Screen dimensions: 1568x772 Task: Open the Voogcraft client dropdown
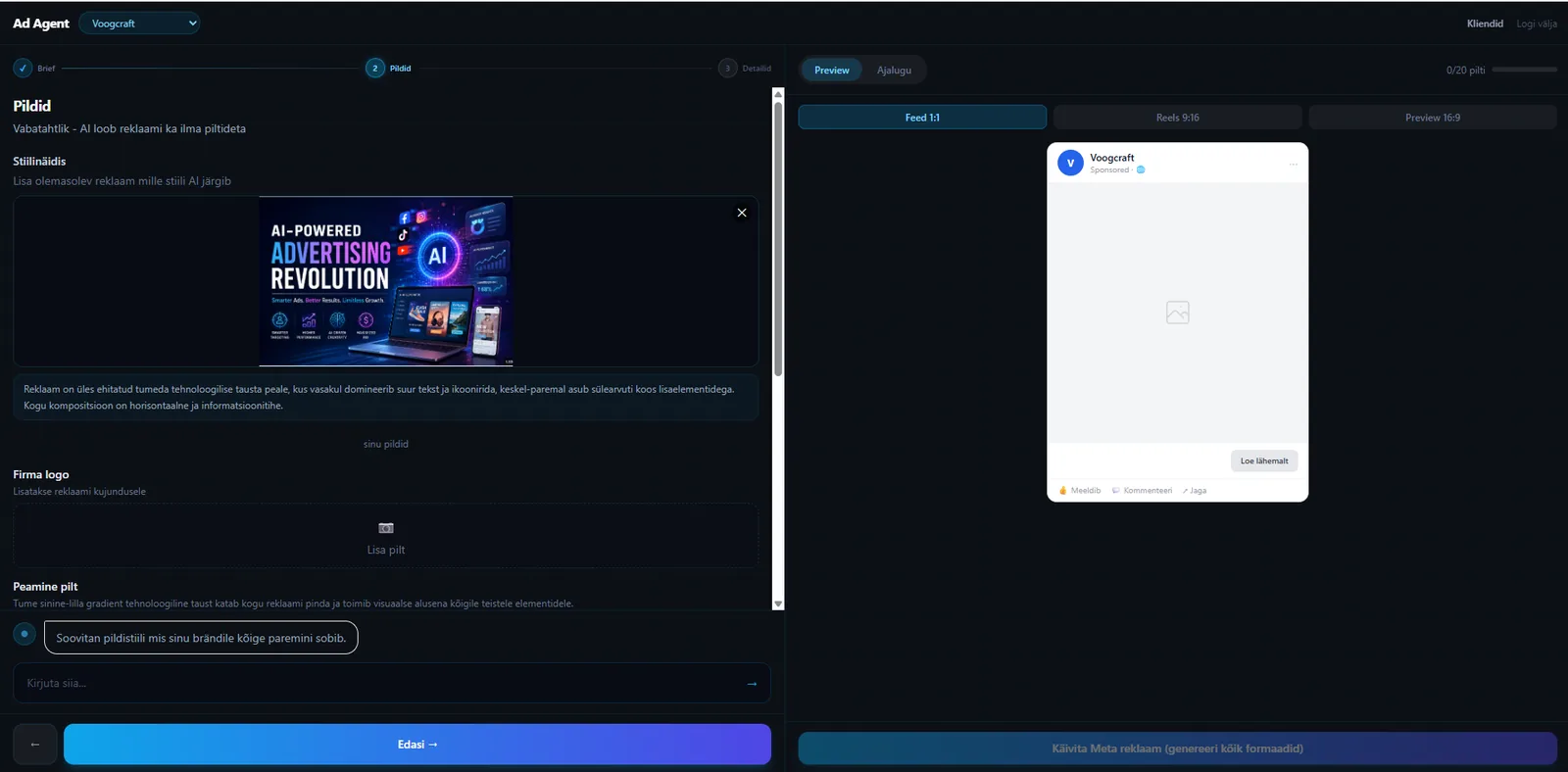(x=139, y=24)
